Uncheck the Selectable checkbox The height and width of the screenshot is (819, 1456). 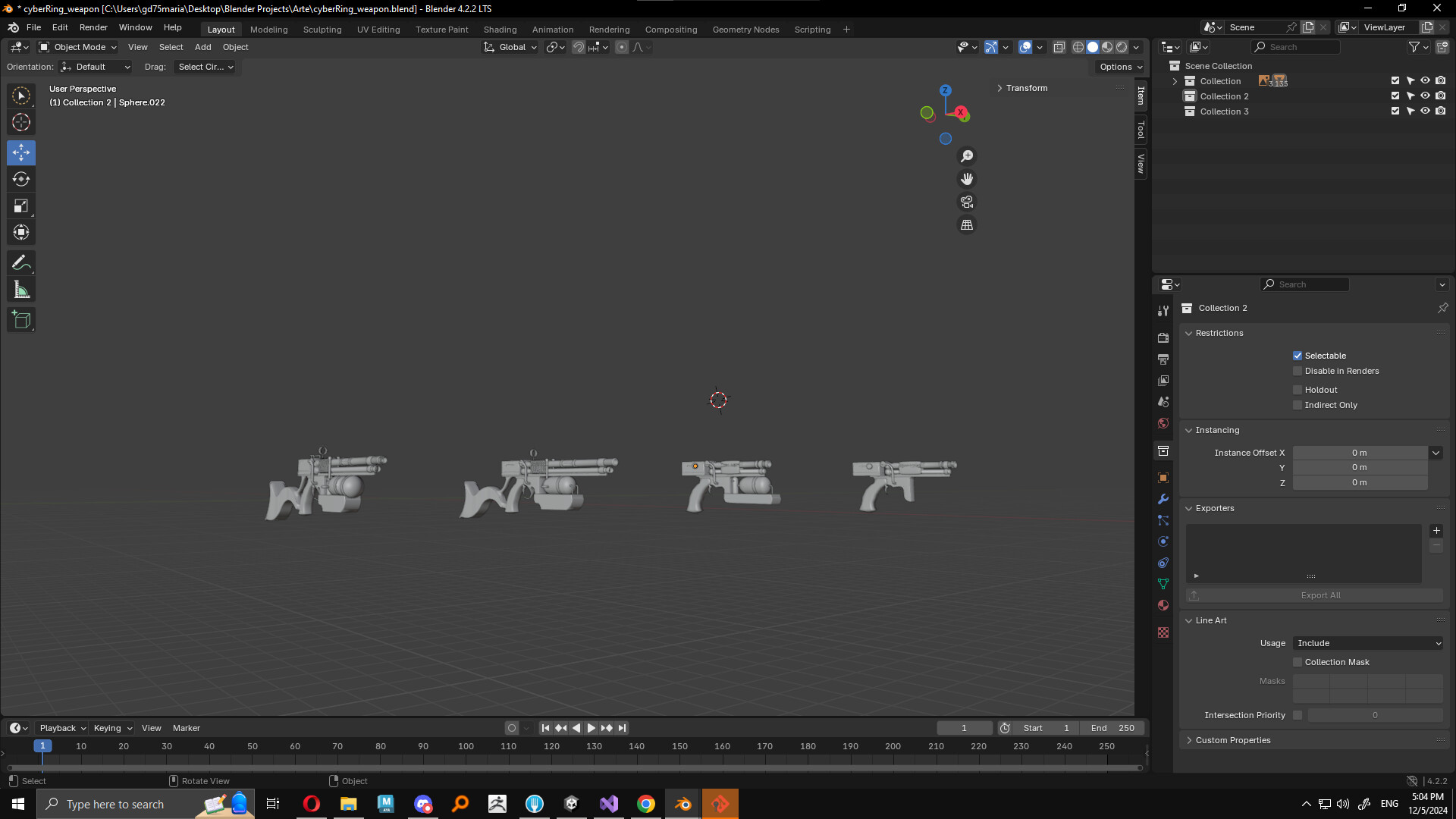(1298, 356)
